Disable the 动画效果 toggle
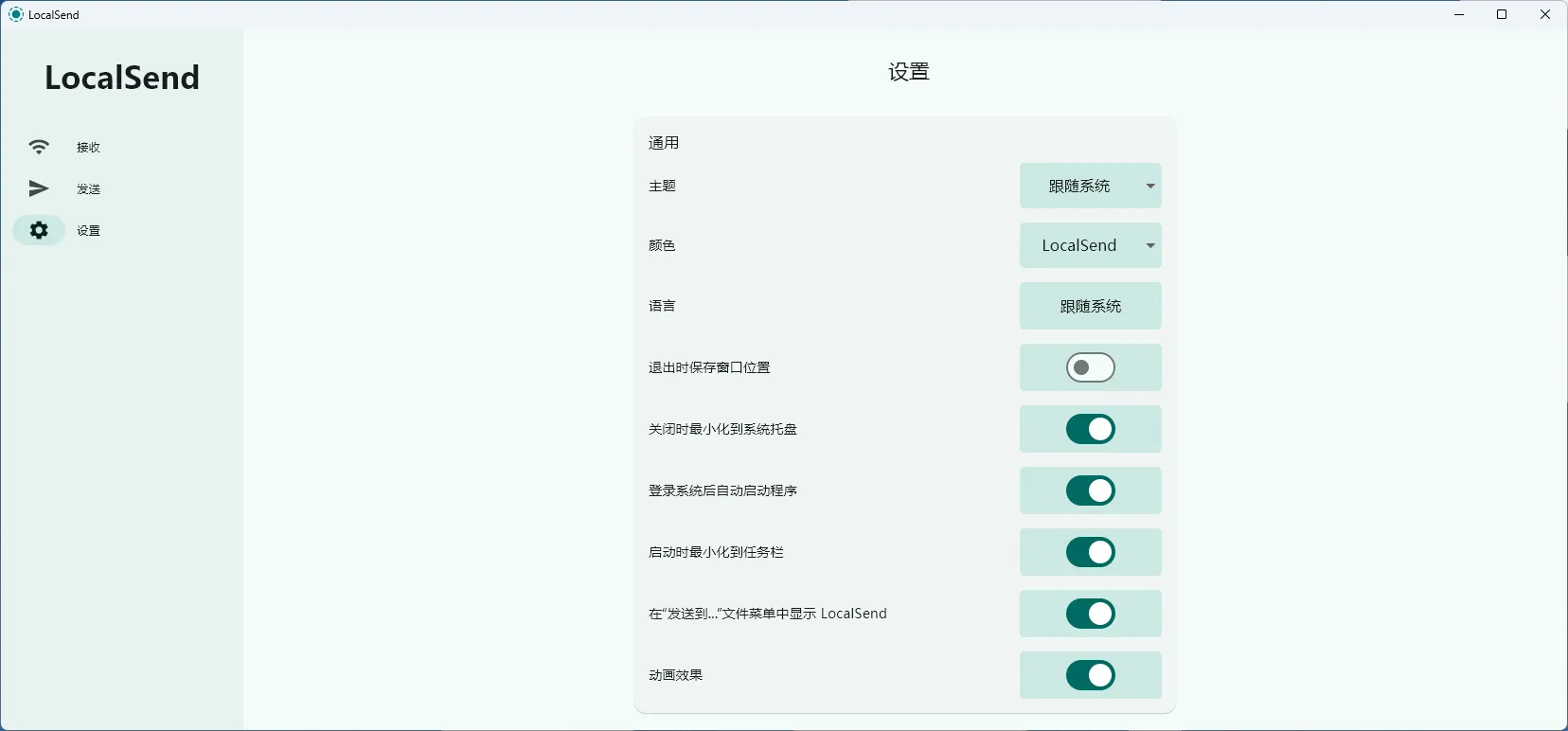The image size is (1568, 731). point(1090,675)
